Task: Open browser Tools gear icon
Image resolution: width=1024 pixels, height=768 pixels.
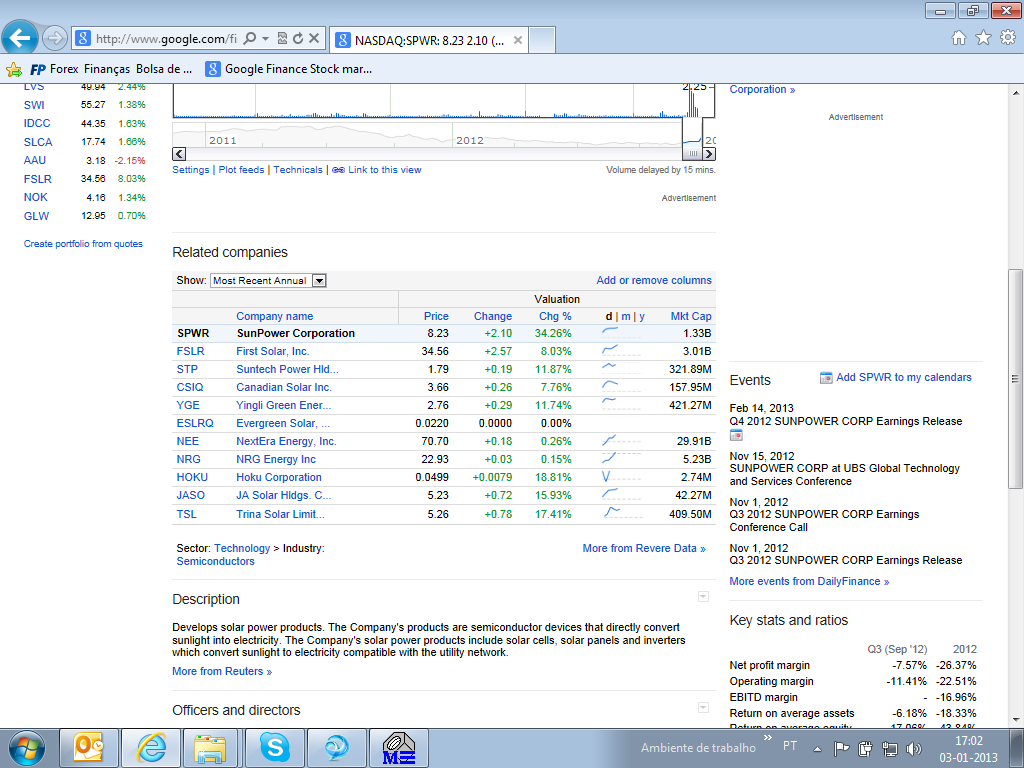Action: pyautogui.click(x=1008, y=38)
